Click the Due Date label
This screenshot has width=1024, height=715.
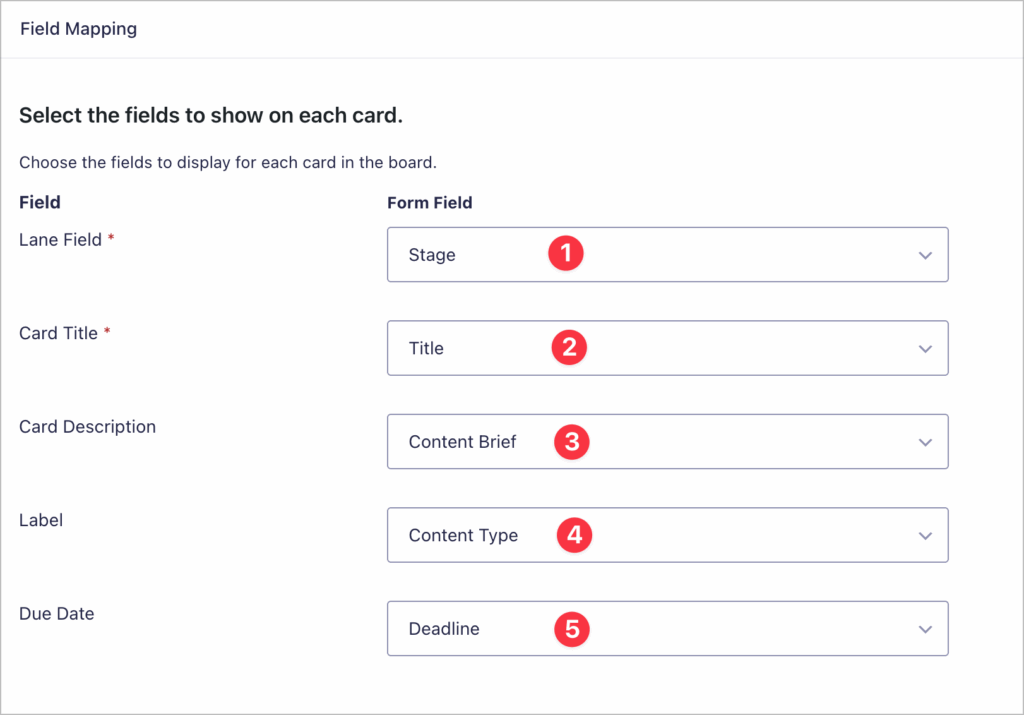(56, 613)
